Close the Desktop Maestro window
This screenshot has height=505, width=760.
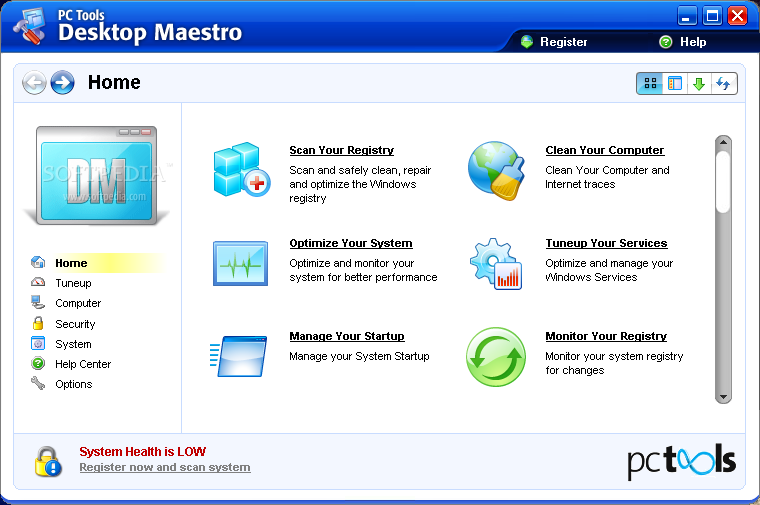[x=738, y=16]
